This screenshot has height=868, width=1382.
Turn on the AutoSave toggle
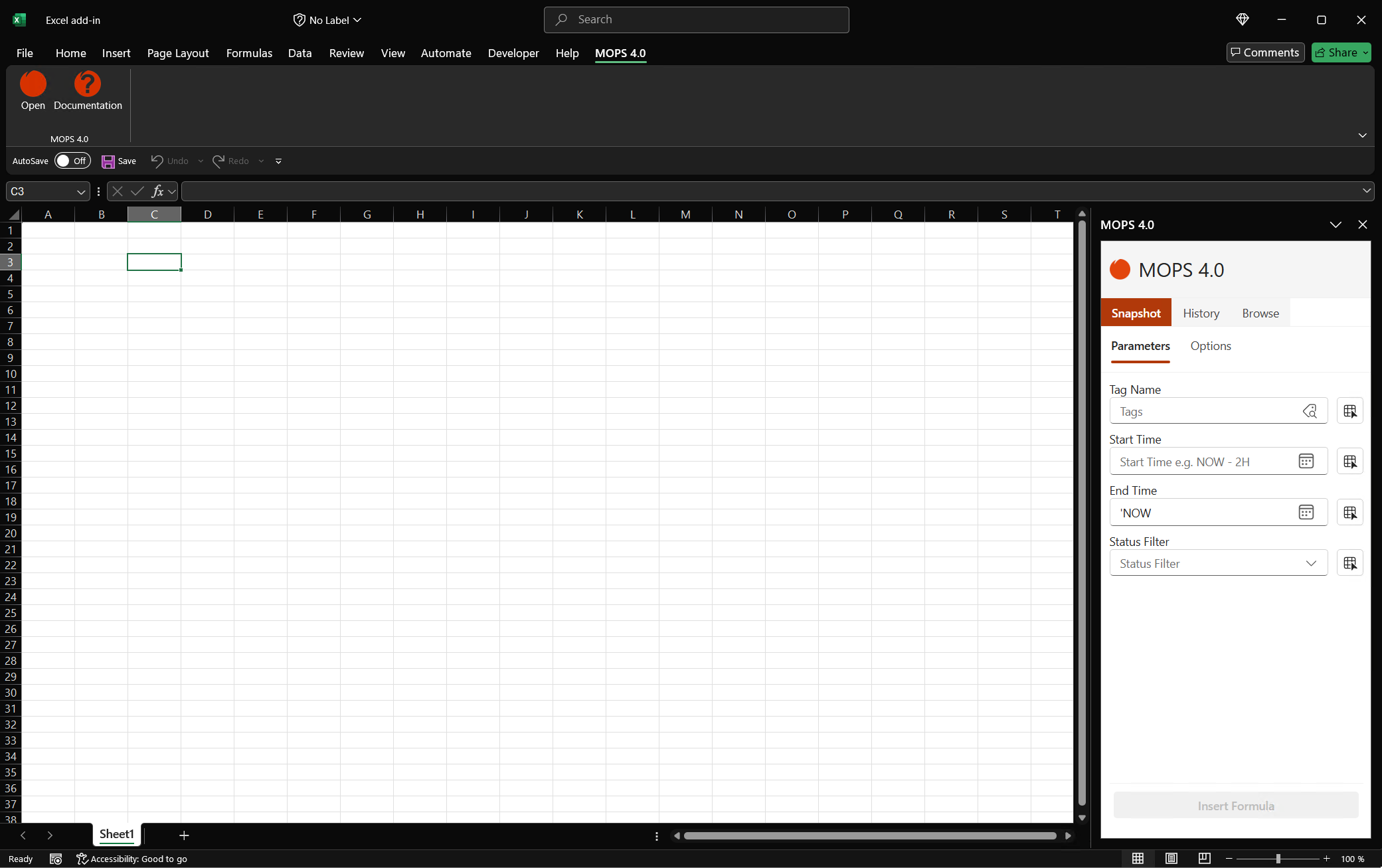pyautogui.click(x=72, y=161)
